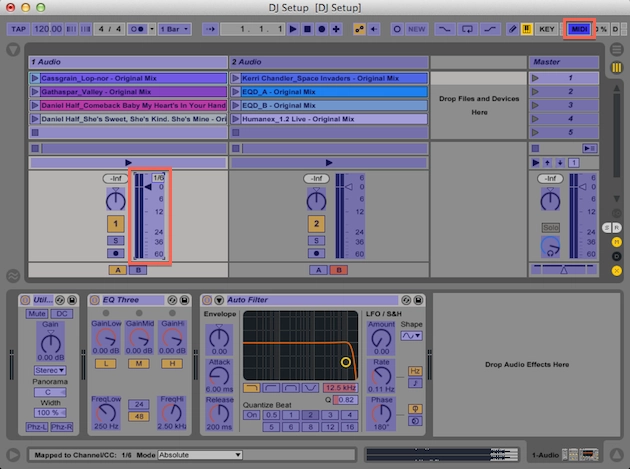This screenshot has height=469, width=630.
Task: Click the global Record button
Action: coord(320,30)
